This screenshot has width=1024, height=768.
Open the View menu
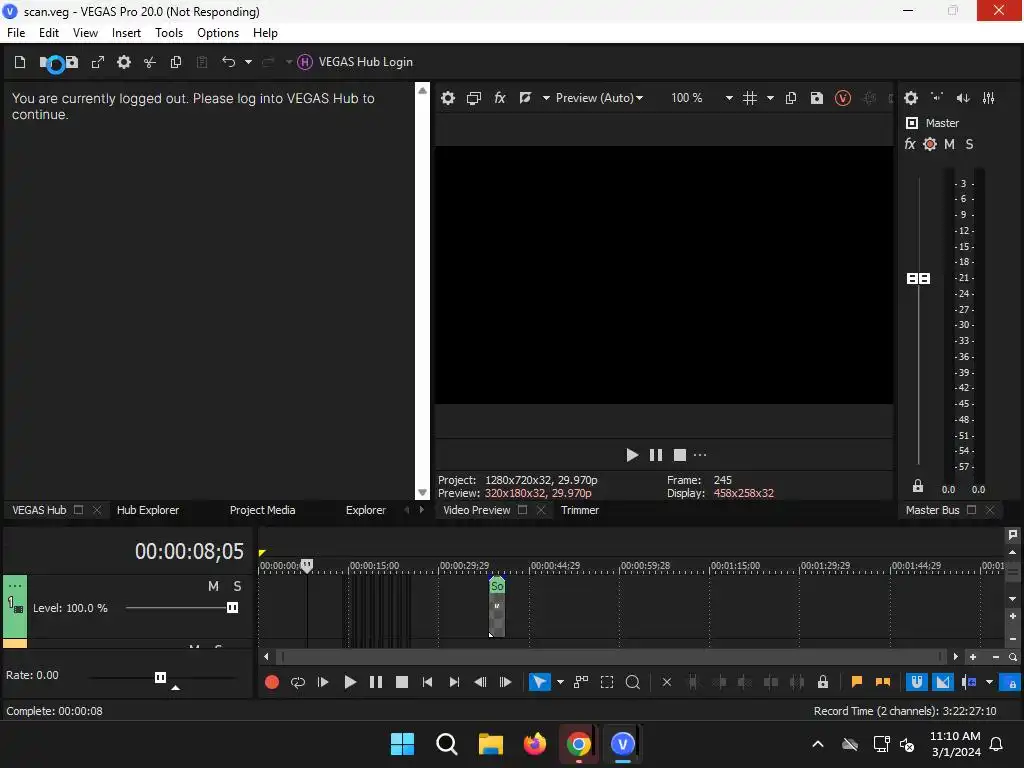click(x=86, y=33)
